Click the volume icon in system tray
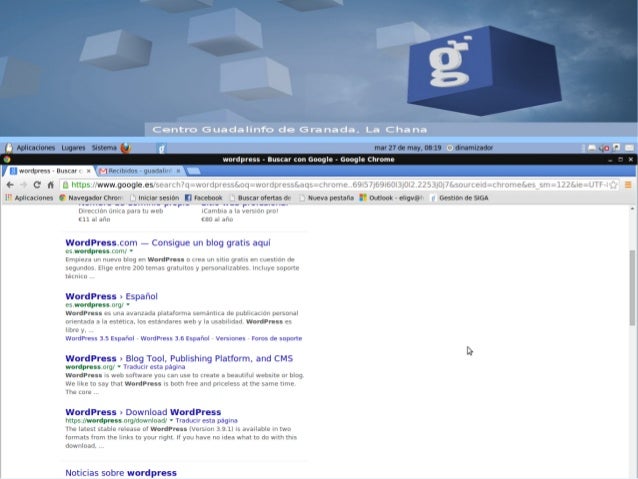The image size is (638, 479). point(605,148)
